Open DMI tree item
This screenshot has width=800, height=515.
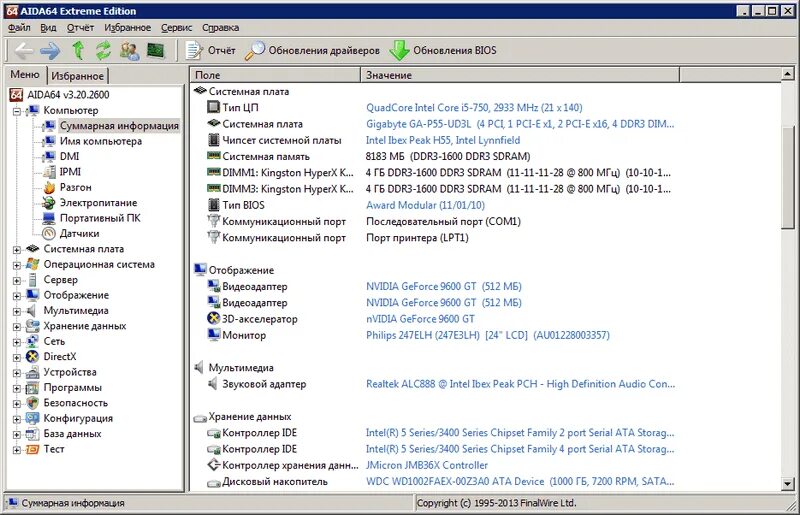pos(69,156)
